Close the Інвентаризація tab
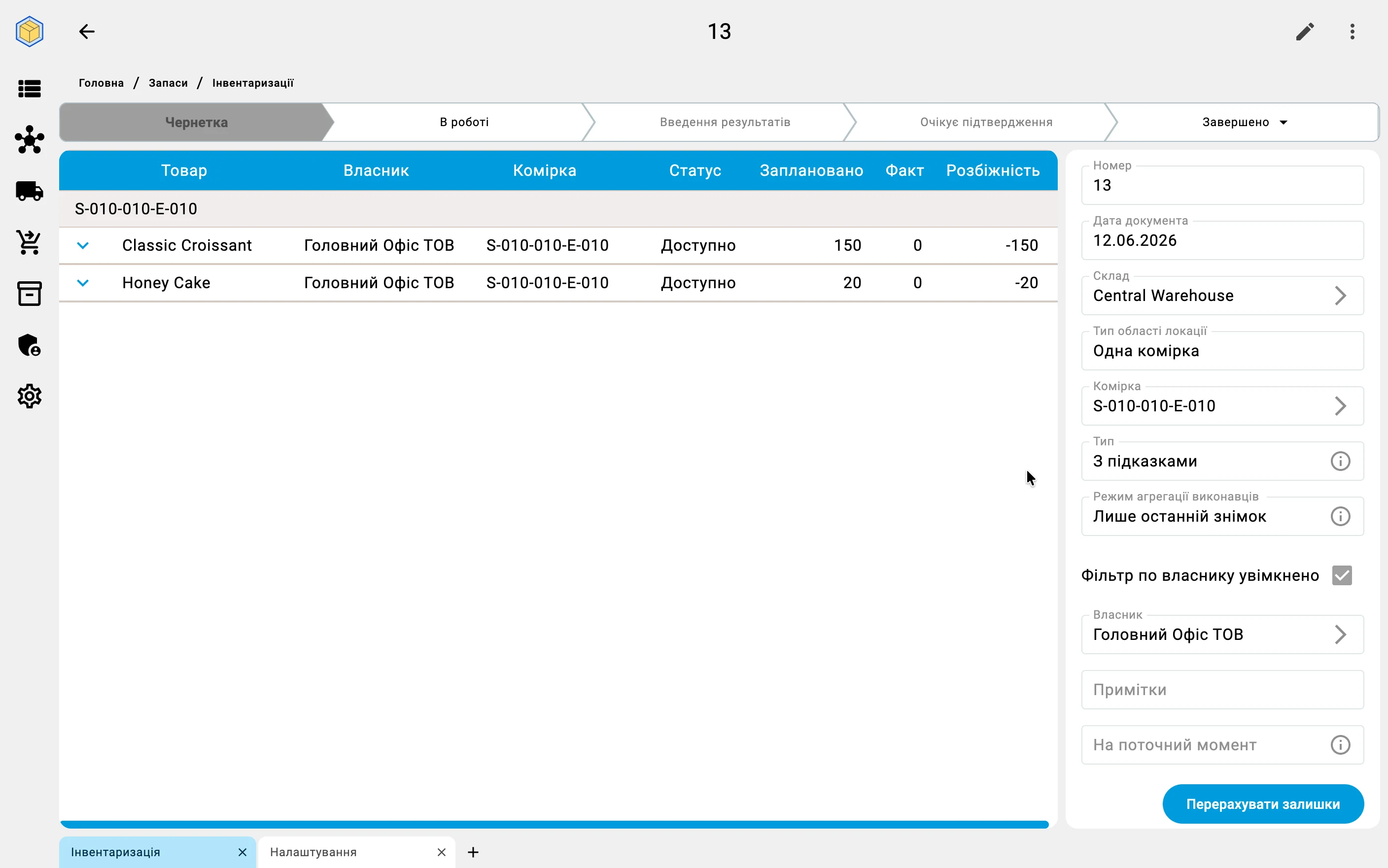The image size is (1388, 868). click(x=243, y=852)
